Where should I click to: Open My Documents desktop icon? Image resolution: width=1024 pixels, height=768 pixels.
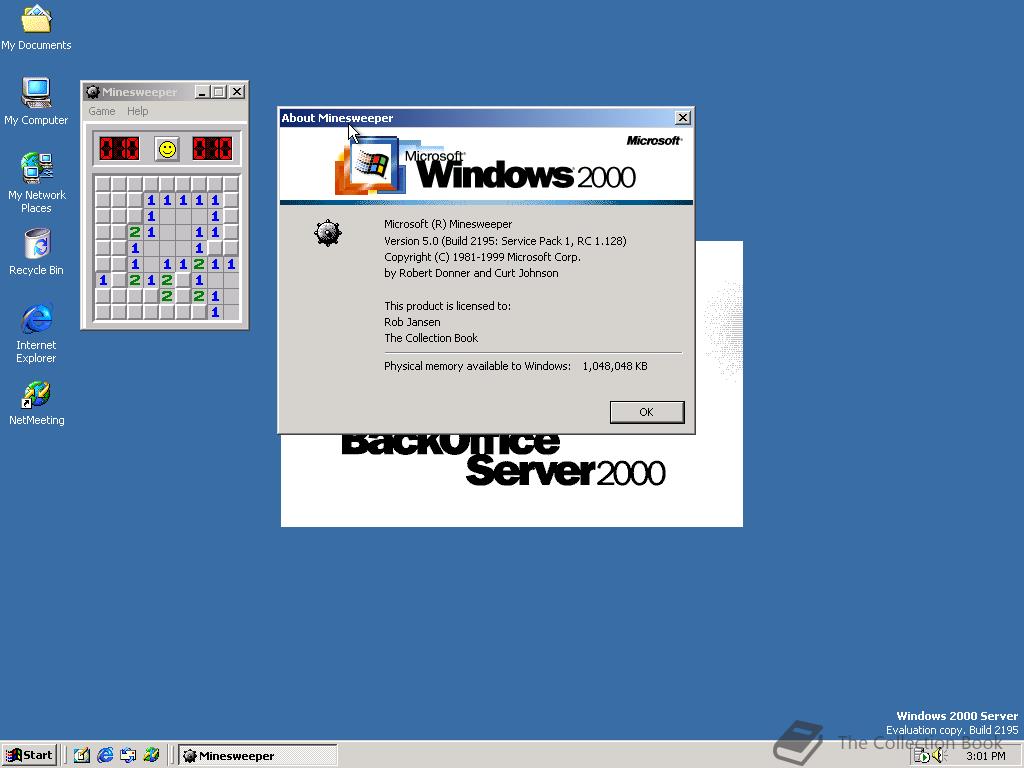36,27
